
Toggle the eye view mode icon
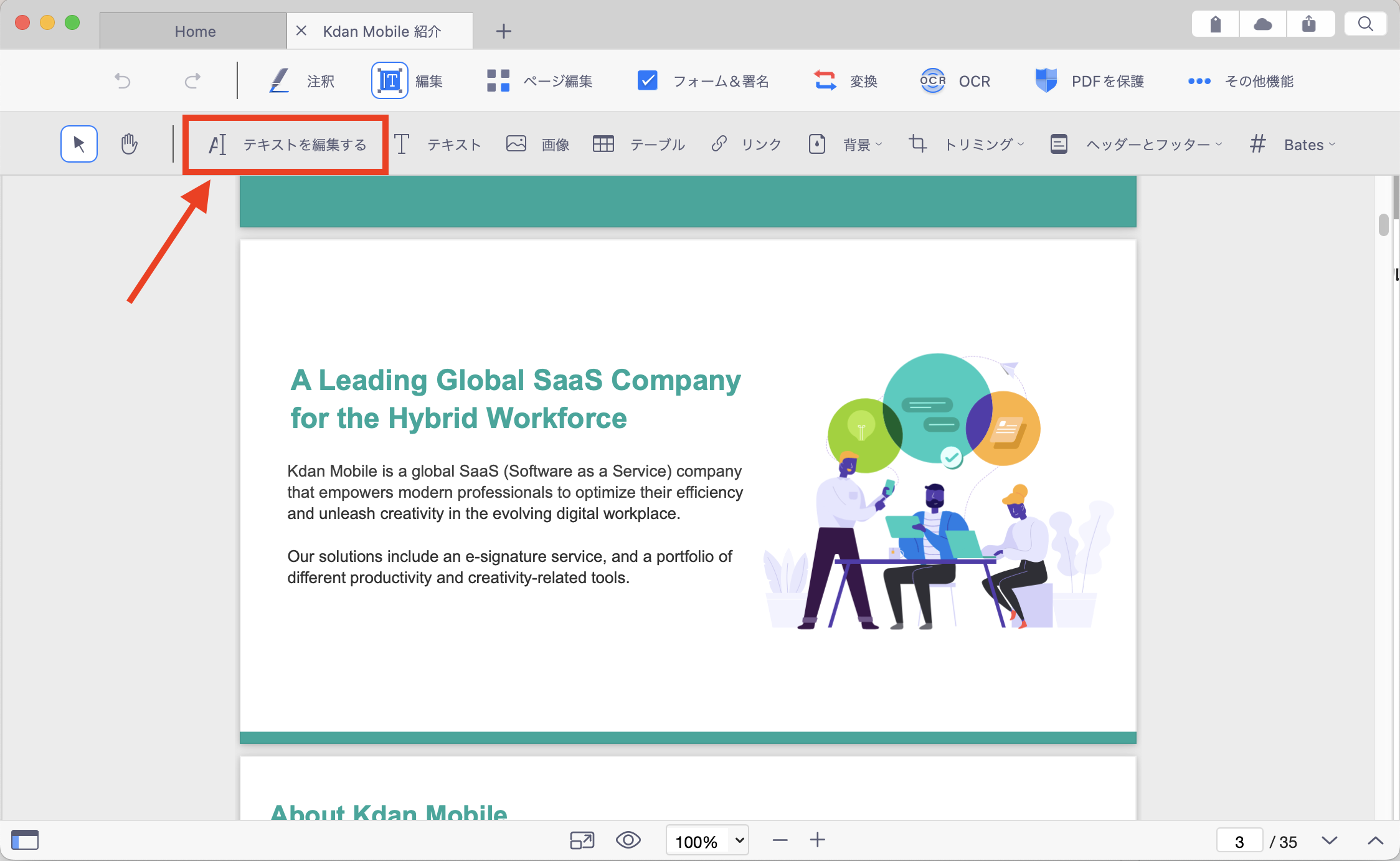(628, 840)
